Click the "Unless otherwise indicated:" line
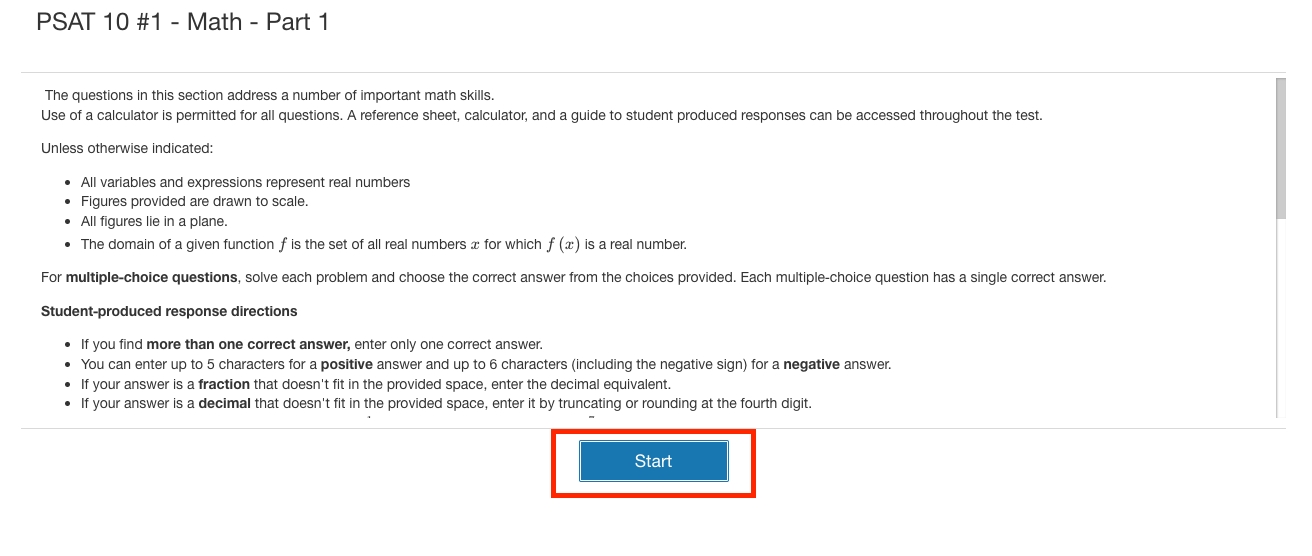Viewport: 1312px width, 556px height. click(127, 148)
